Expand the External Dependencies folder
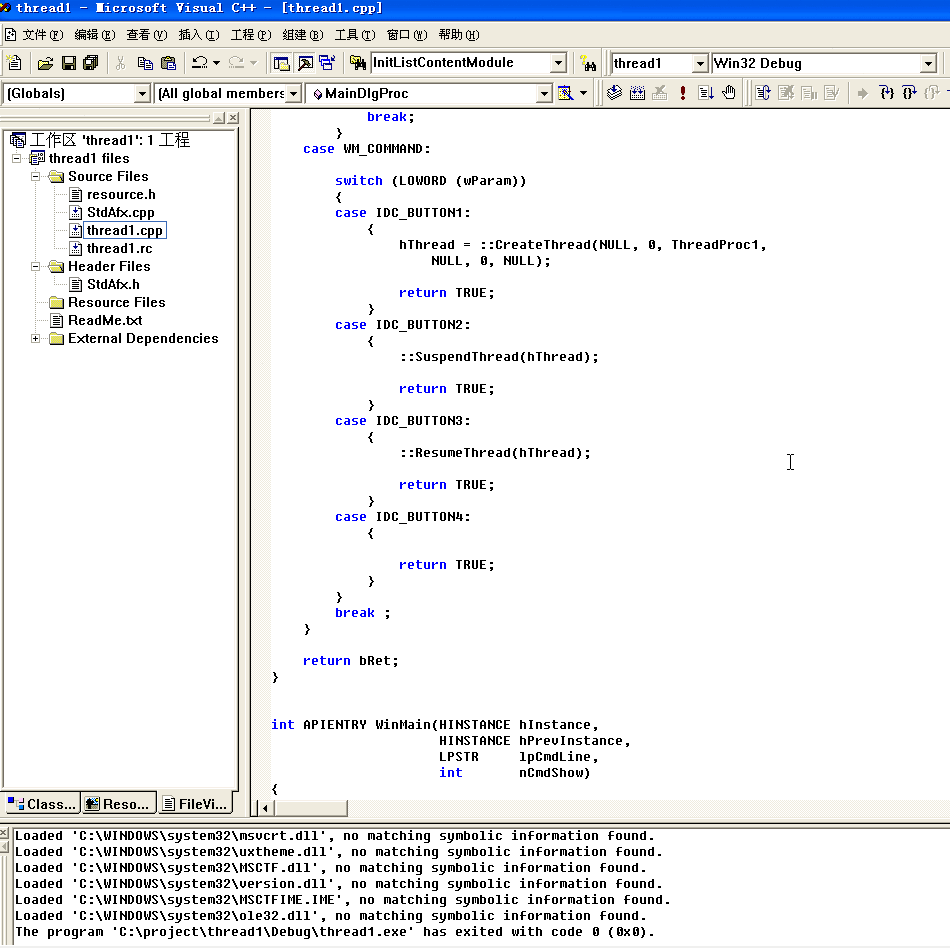950x948 pixels. 36,338
